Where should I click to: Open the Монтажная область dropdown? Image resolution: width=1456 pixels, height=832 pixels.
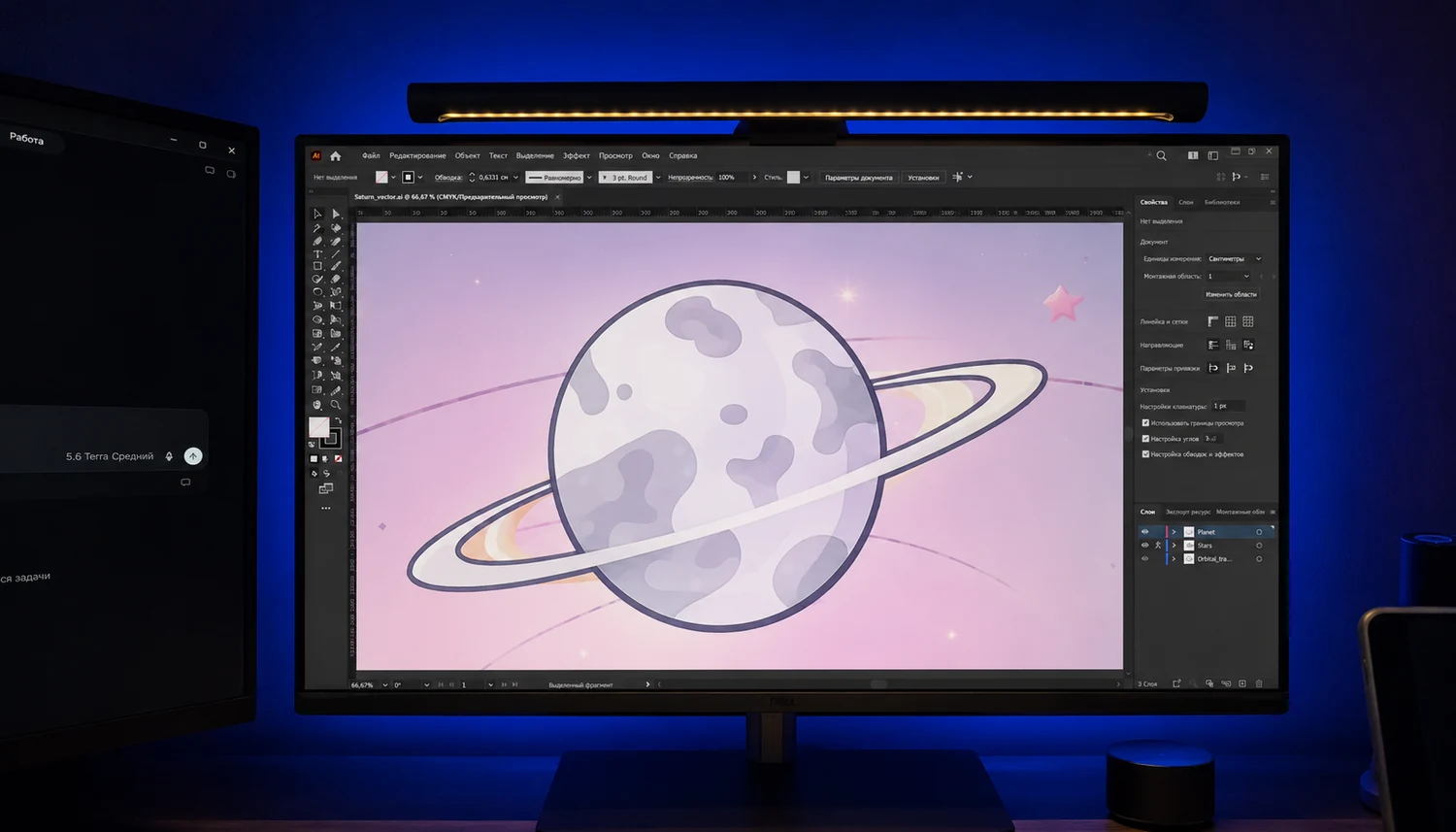pos(1229,277)
